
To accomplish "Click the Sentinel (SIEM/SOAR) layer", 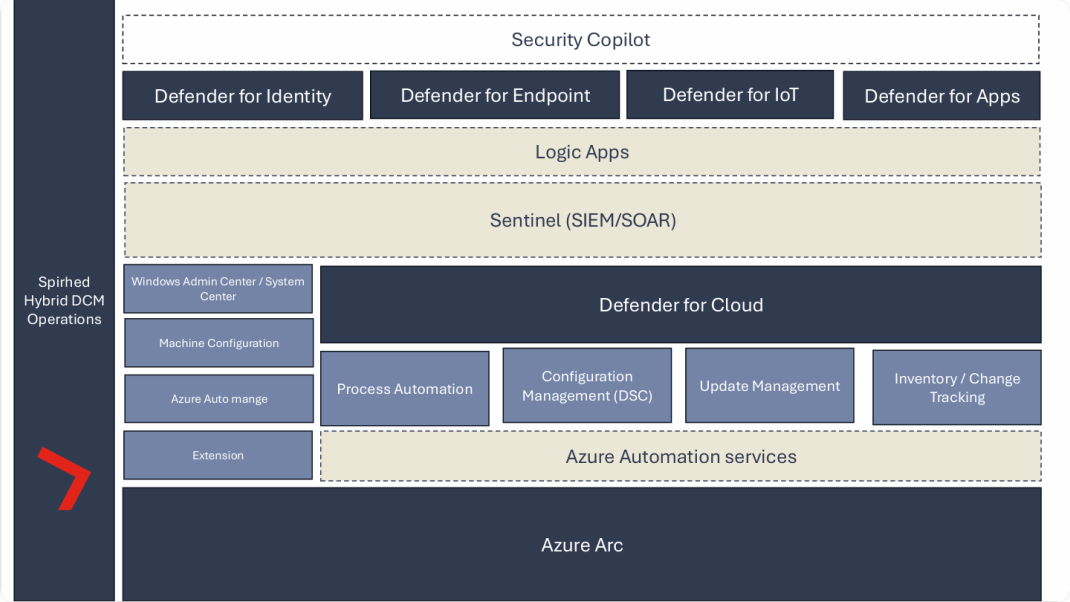I will pyautogui.click(x=581, y=220).
